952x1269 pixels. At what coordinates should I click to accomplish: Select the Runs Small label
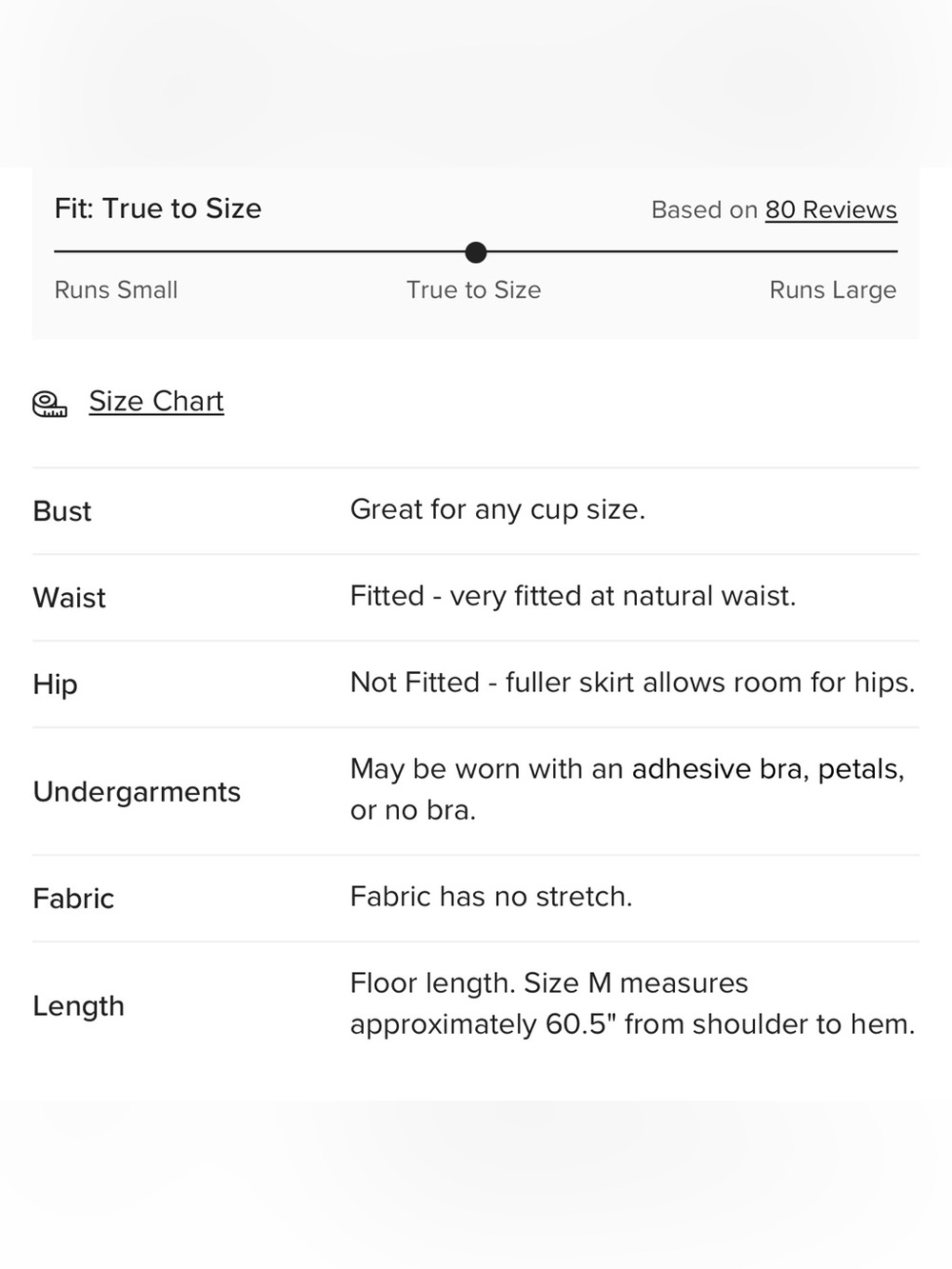(116, 290)
